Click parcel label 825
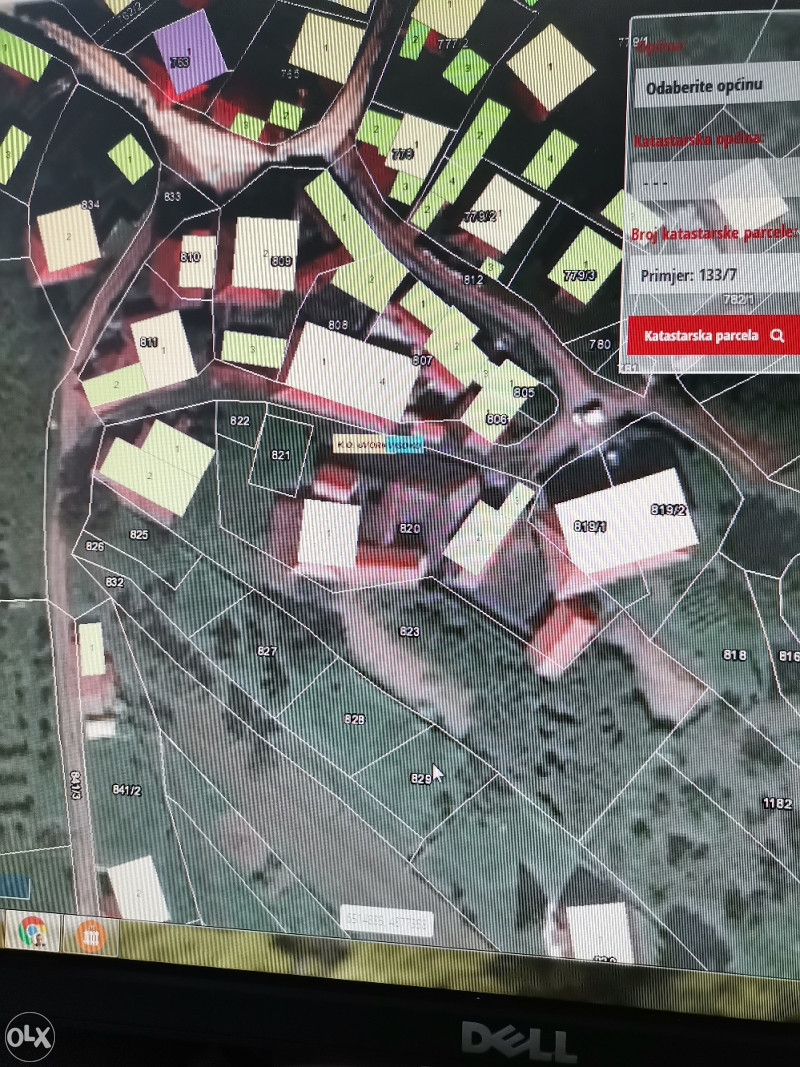 pos(139,534)
